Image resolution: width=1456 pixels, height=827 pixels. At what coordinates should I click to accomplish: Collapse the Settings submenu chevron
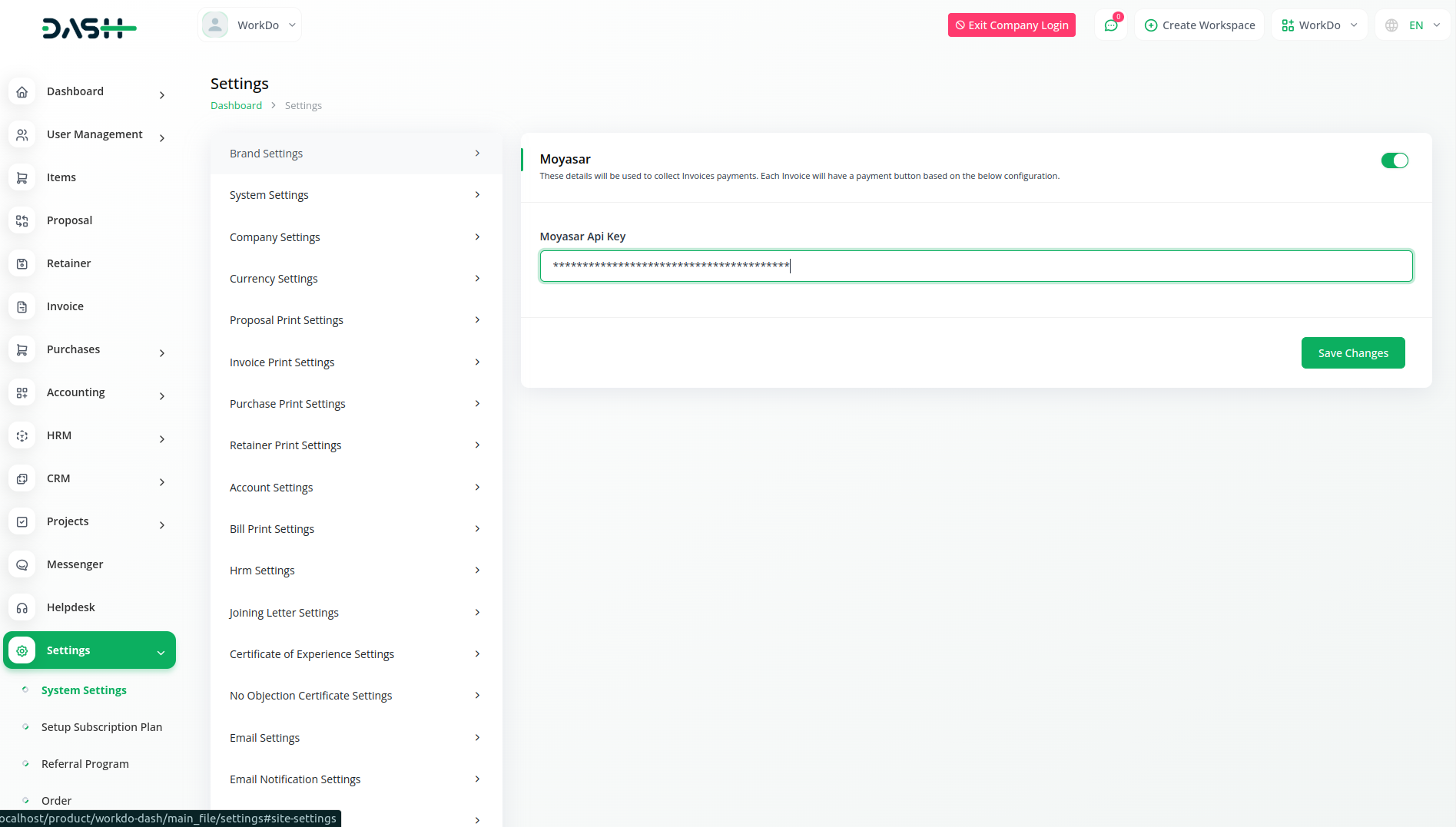click(161, 653)
